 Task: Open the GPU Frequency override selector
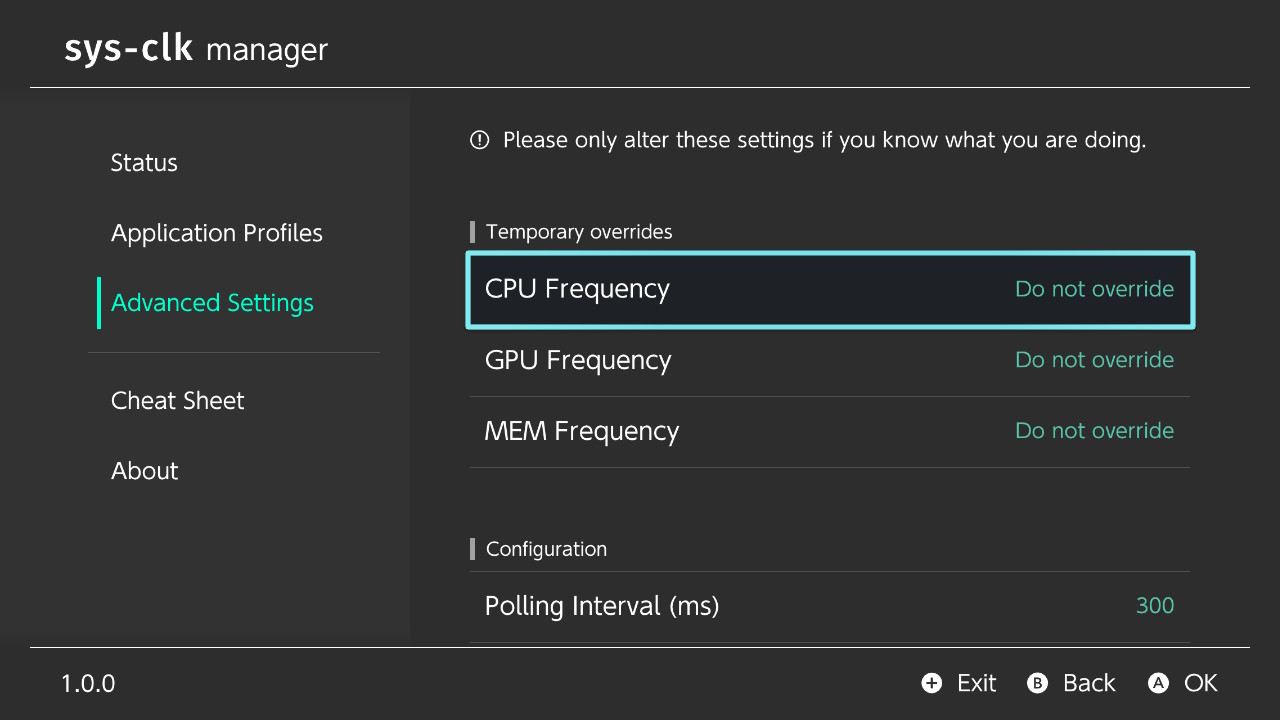coord(829,360)
